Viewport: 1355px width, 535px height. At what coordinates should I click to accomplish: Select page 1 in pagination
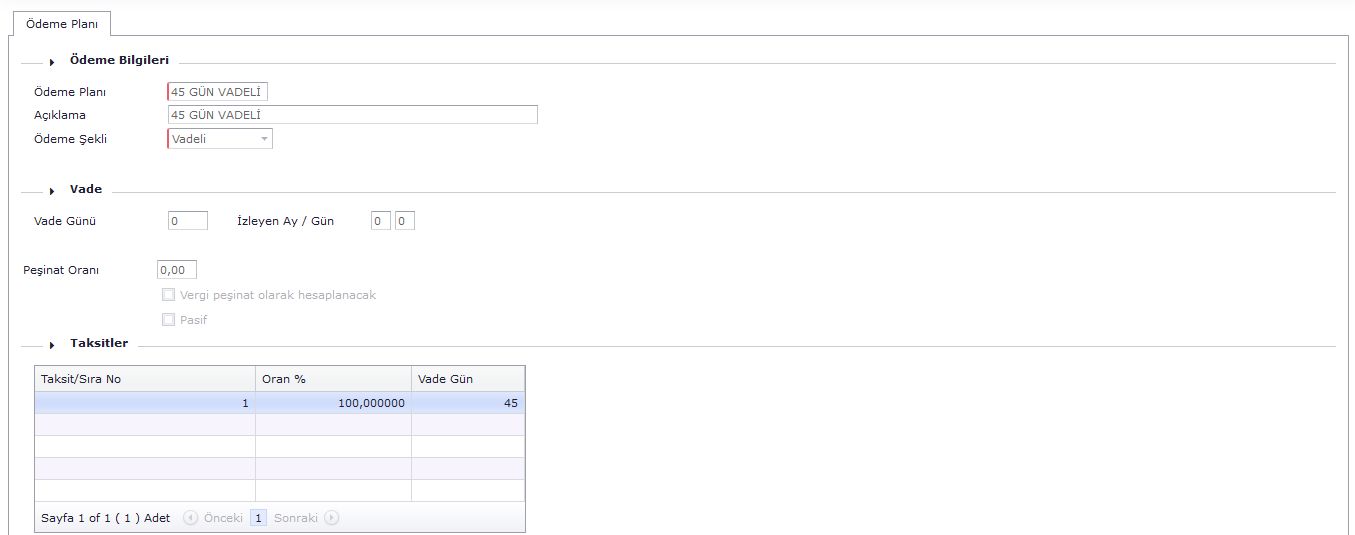pos(258,518)
